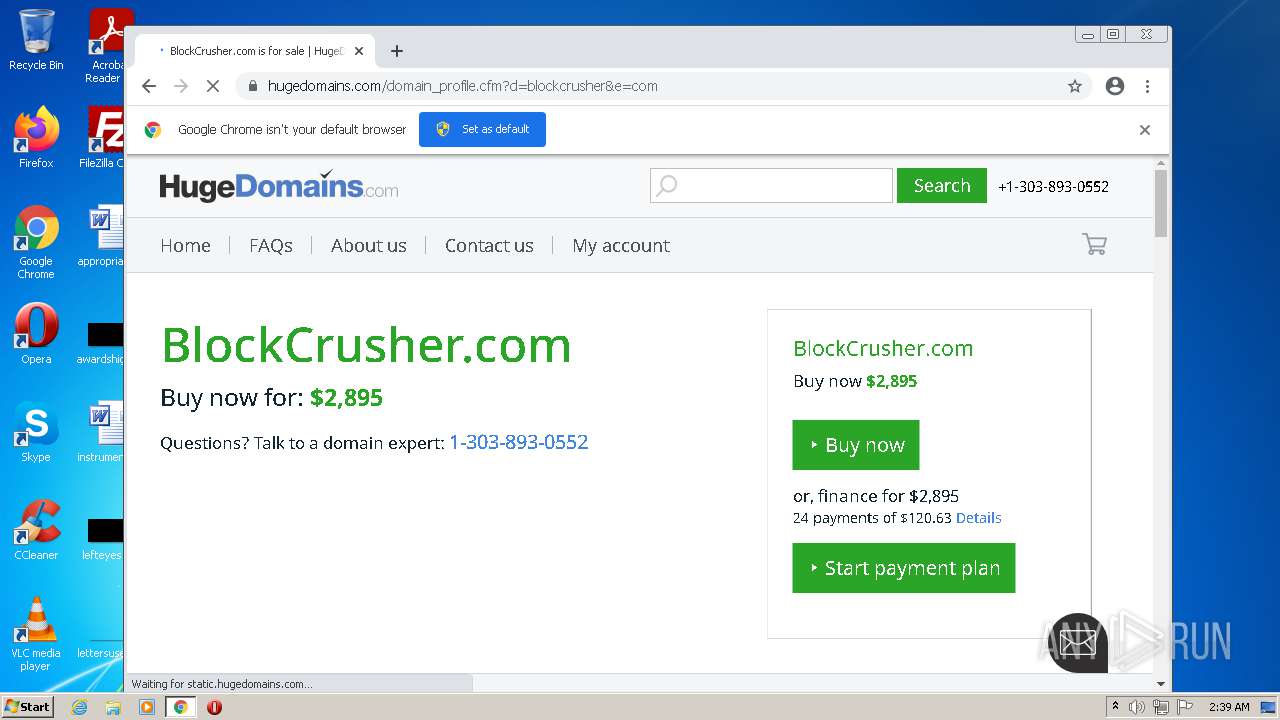Select the CCleaner desktop icon

[36, 530]
